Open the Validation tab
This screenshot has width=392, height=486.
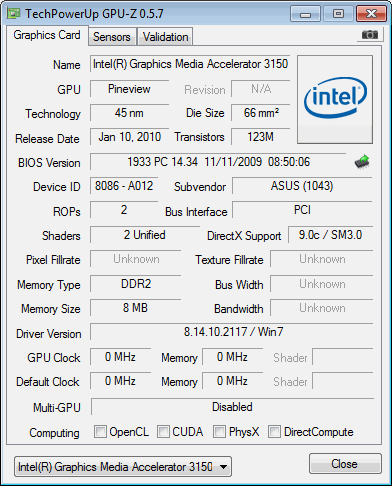point(166,37)
